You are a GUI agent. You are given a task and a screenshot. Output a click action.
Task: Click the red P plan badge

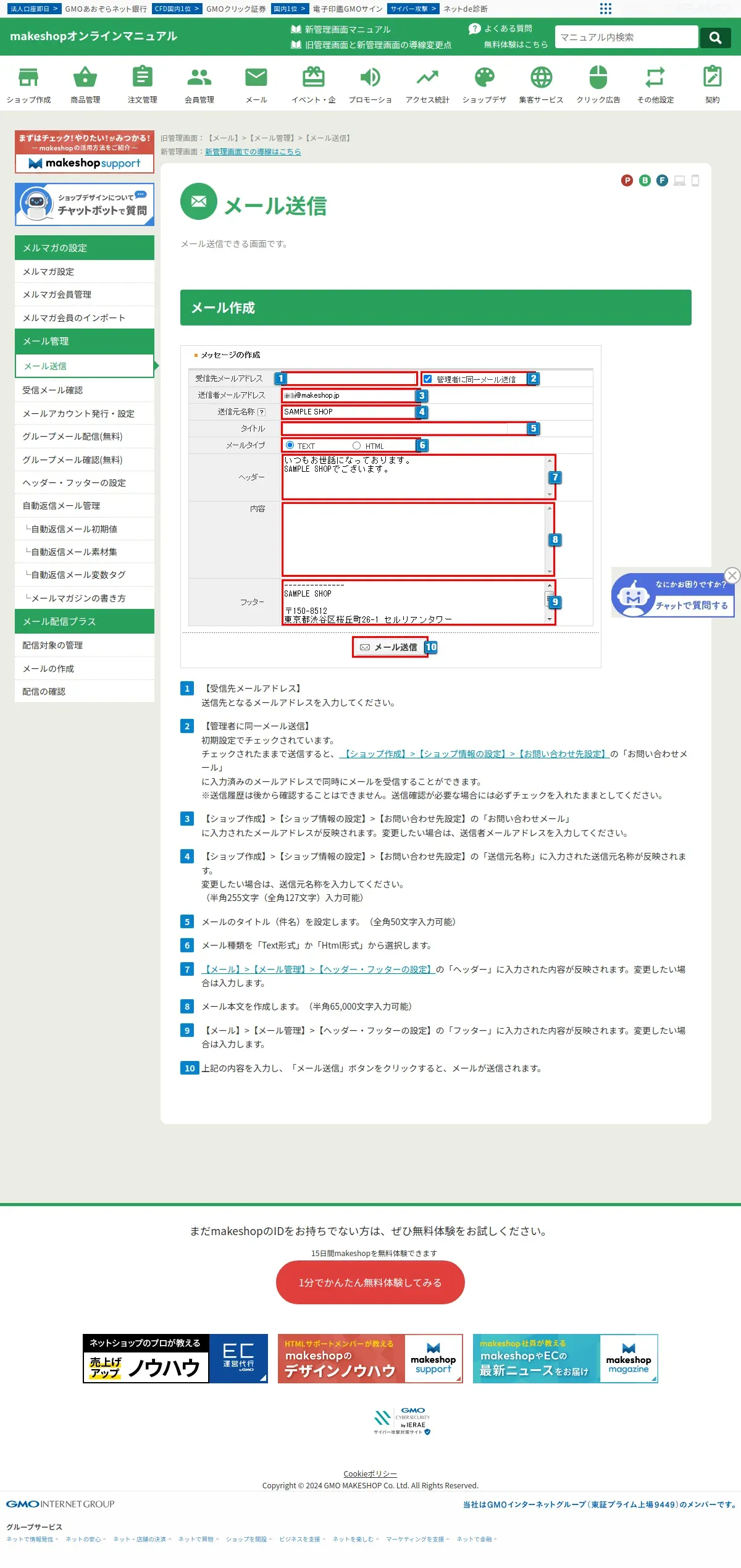pyautogui.click(x=627, y=180)
